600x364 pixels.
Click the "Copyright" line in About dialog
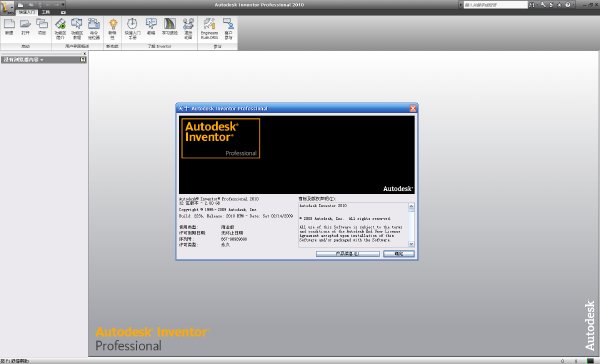(x=218, y=210)
